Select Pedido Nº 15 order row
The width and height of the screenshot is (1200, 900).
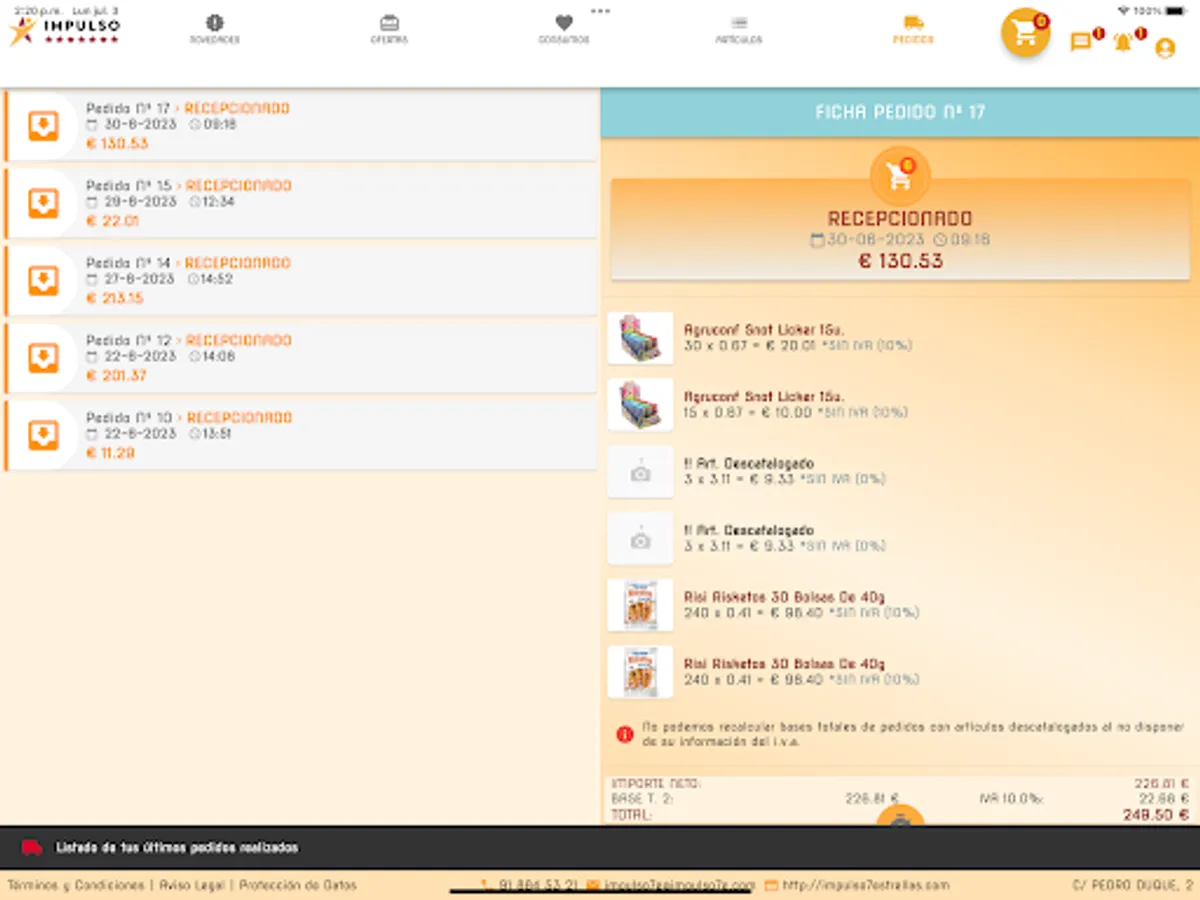pos(300,203)
